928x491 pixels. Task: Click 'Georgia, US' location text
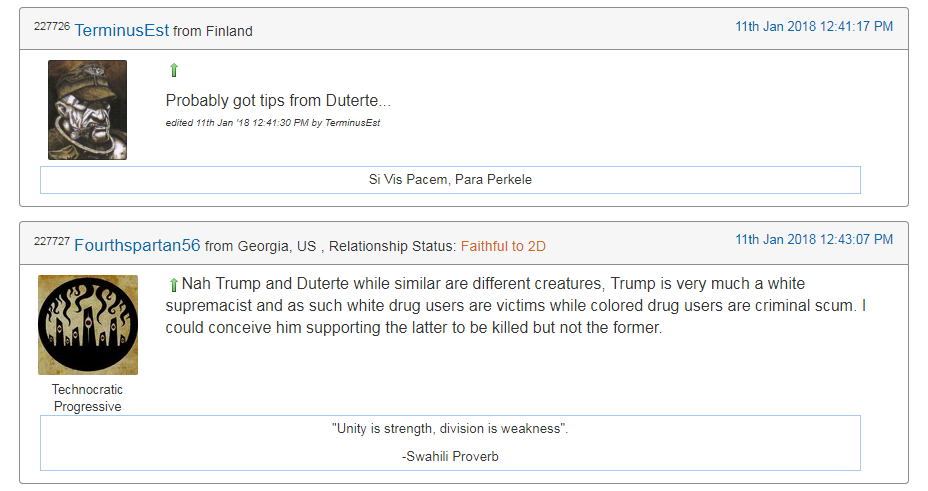(x=277, y=246)
